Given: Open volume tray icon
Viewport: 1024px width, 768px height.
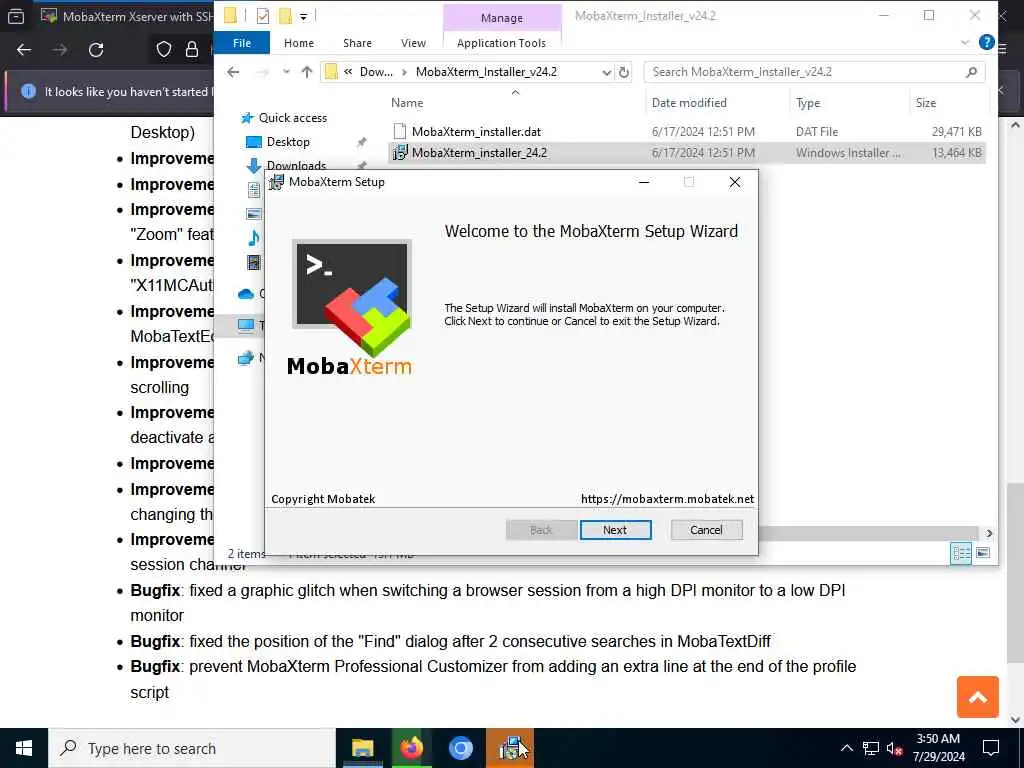Looking at the screenshot, I should pyautogui.click(x=894, y=748).
